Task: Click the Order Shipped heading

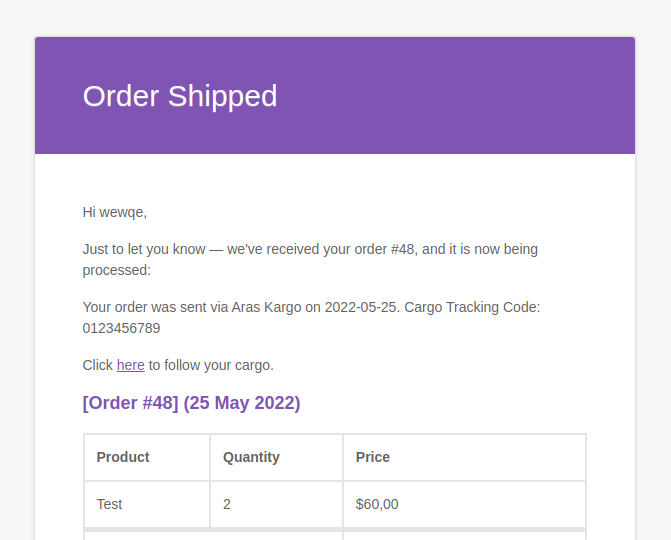Action: pos(180,96)
